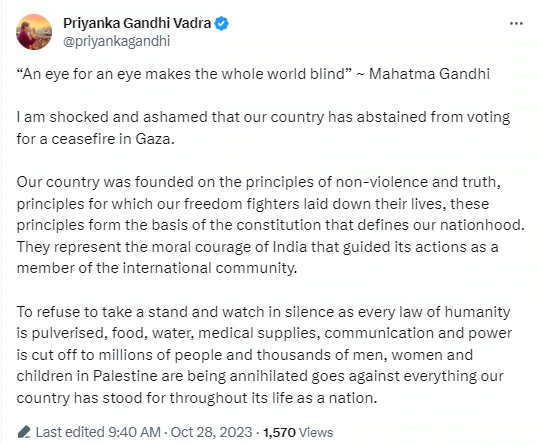
Task: Click the paragraph about ceasefire in Gaza
Action: tap(263, 128)
